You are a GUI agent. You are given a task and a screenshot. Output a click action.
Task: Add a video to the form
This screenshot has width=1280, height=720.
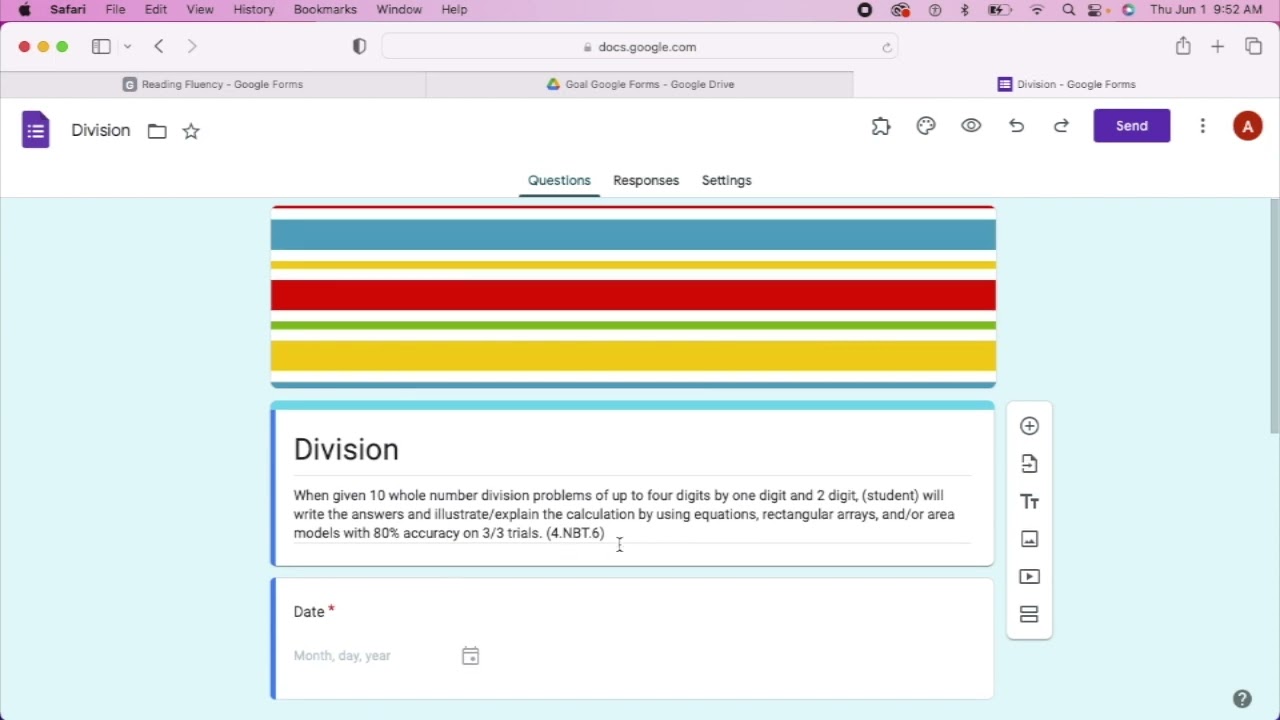tap(1029, 577)
